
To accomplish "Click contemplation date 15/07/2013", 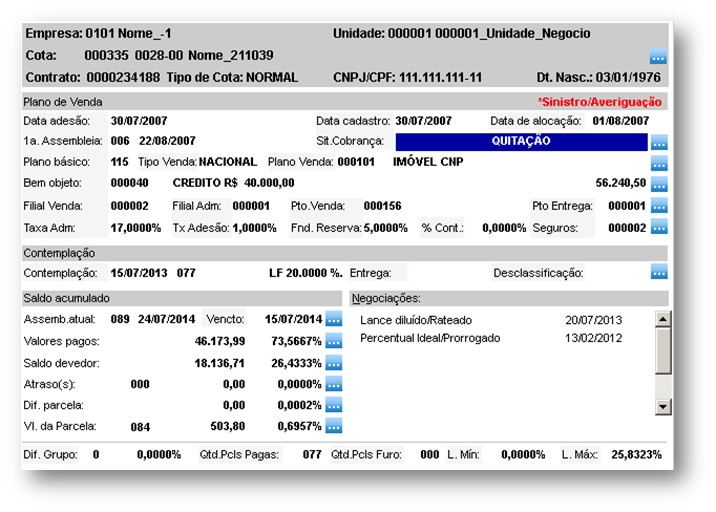I will coord(139,273).
